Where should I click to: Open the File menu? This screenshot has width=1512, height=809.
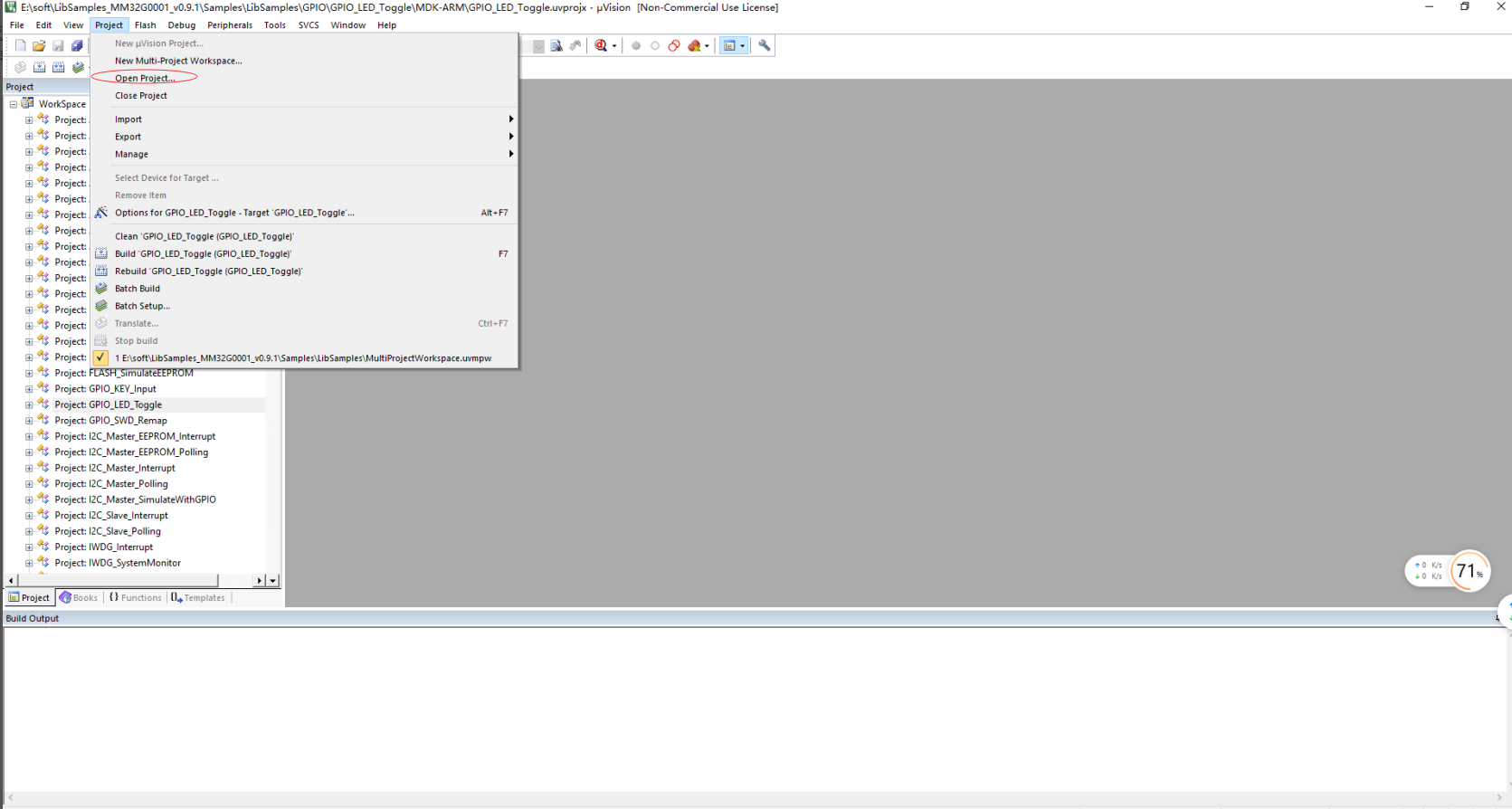(x=17, y=25)
